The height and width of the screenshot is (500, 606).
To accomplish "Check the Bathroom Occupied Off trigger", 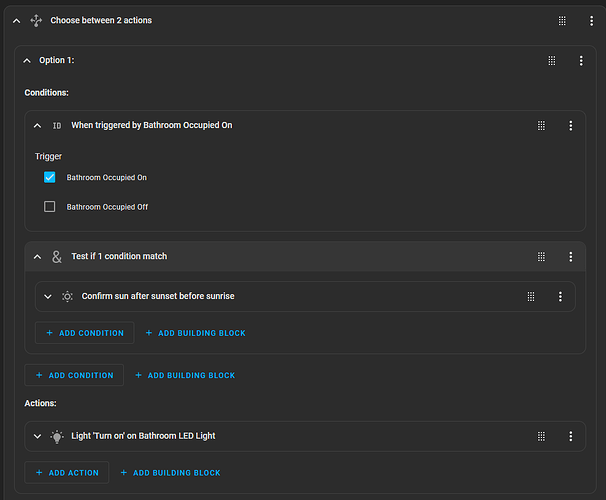I will 50,207.
